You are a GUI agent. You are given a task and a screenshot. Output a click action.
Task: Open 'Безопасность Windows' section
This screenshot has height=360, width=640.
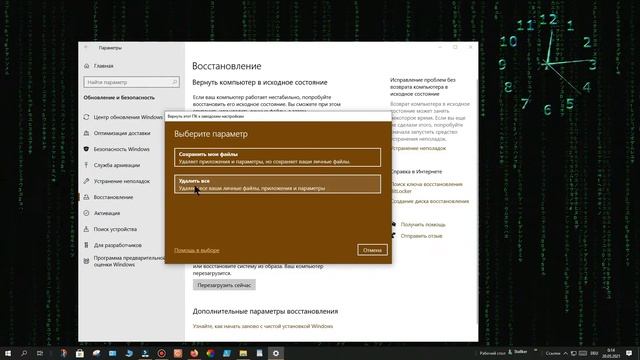tap(121, 149)
